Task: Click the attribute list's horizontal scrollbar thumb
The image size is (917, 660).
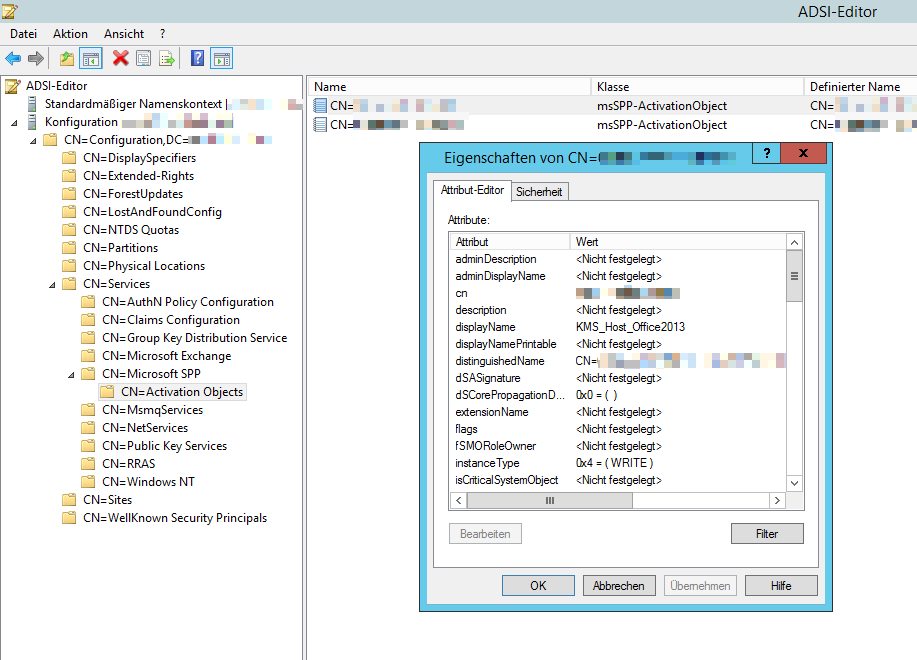Action: click(x=549, y=500)
